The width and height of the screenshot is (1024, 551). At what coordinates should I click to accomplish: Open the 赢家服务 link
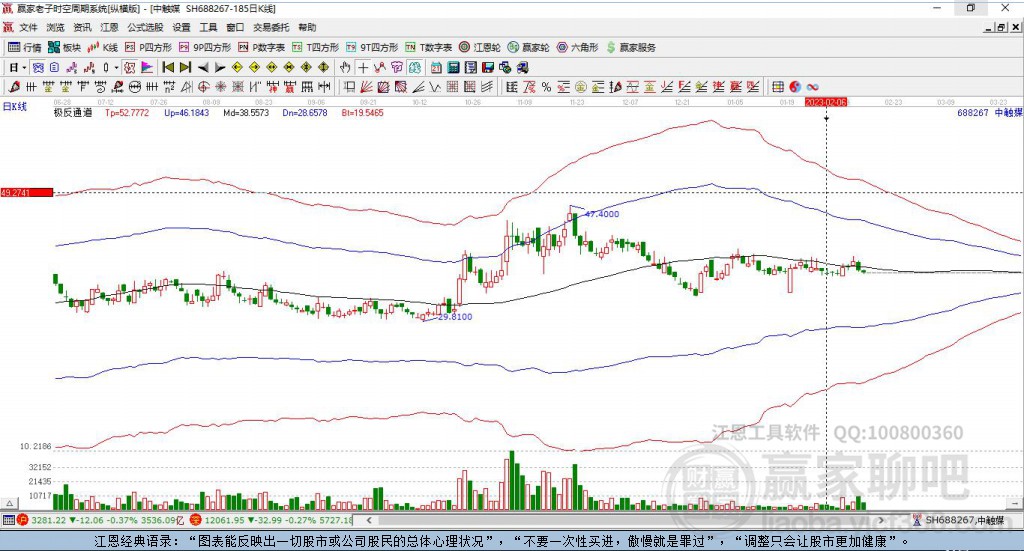630,47
